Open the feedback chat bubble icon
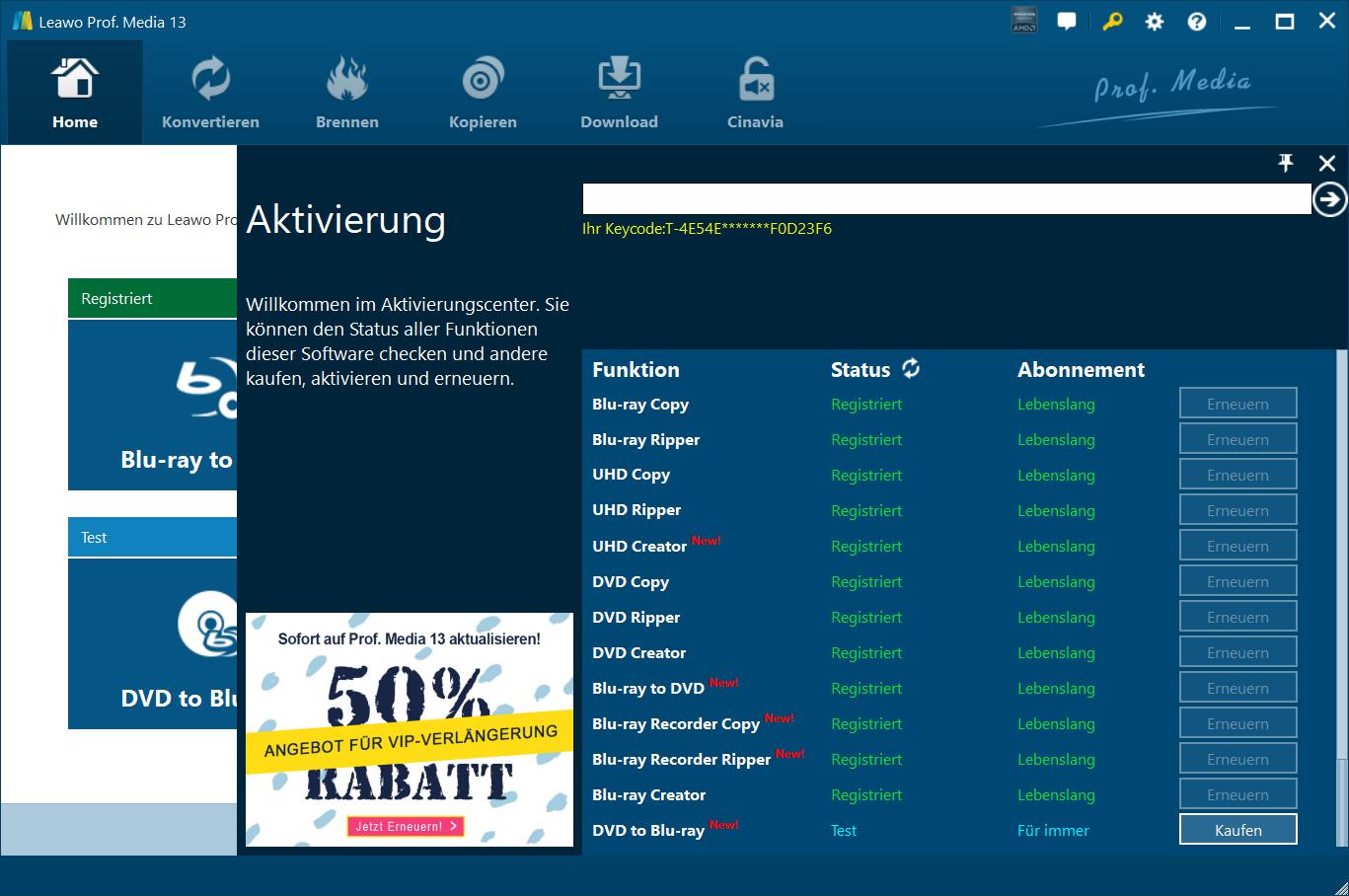Viewport: 1349px width, 896px height. point(1067,22)
